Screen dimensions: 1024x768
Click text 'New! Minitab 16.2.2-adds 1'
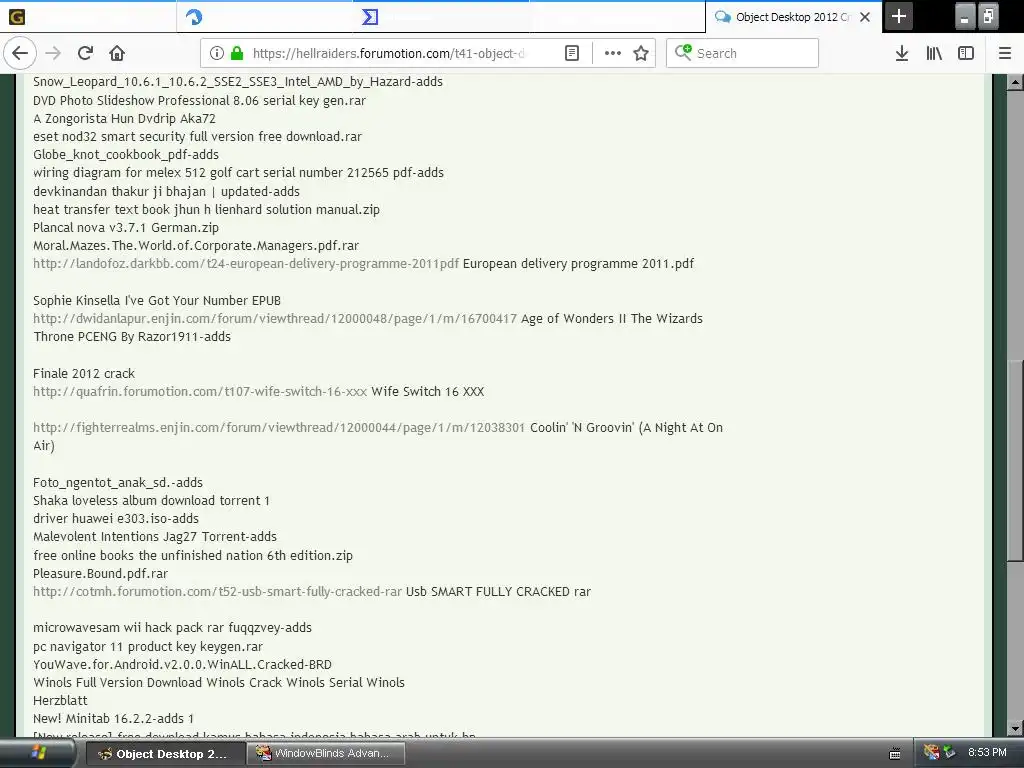[114, 718]
